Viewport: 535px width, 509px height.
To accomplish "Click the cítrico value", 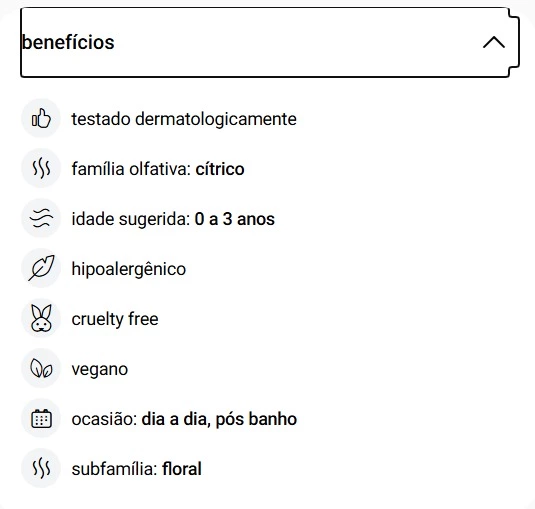I will pyautogui.click(x=220, y=169).
